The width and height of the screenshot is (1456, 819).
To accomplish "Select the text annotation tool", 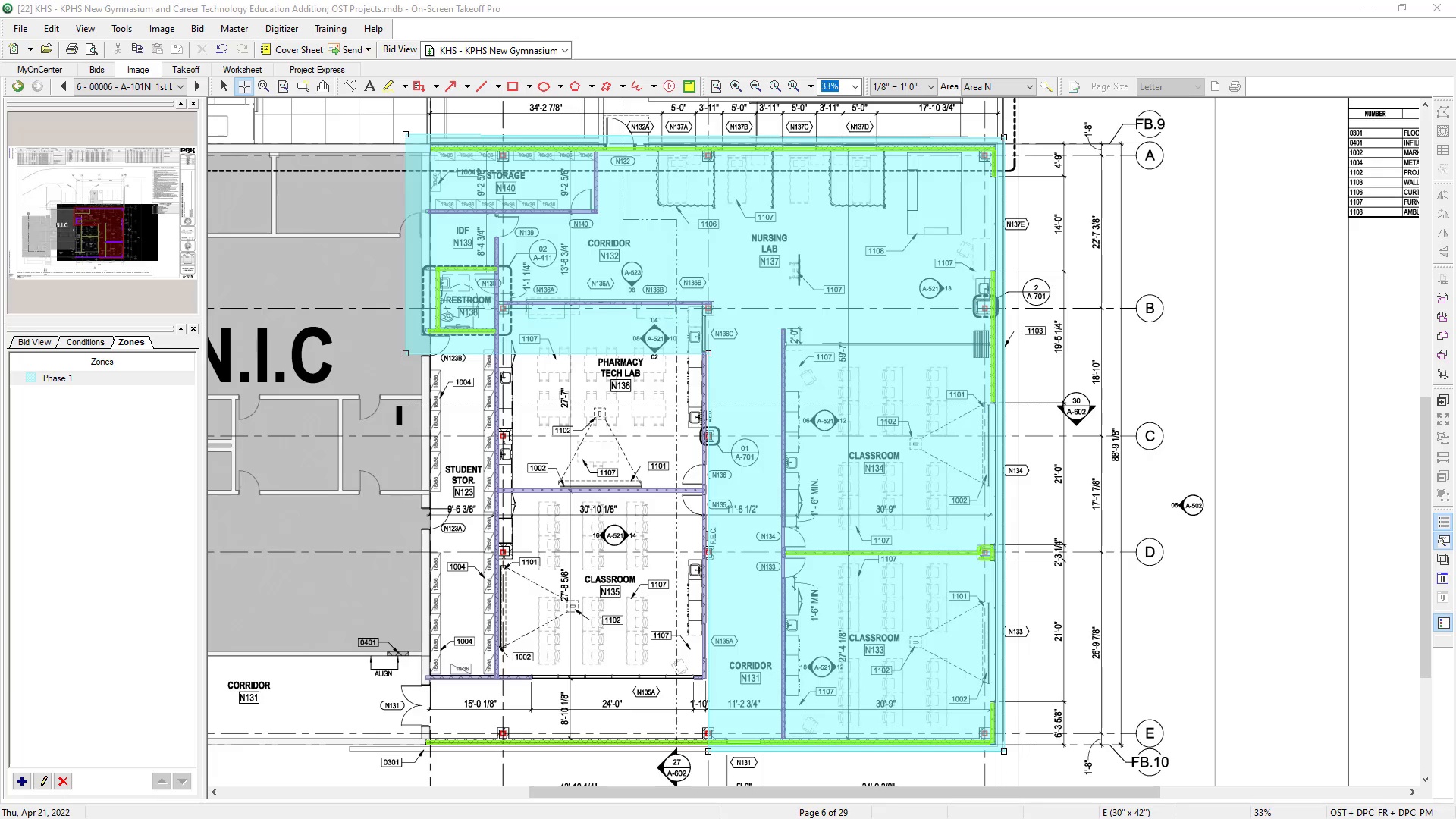I will click(369, 86).
